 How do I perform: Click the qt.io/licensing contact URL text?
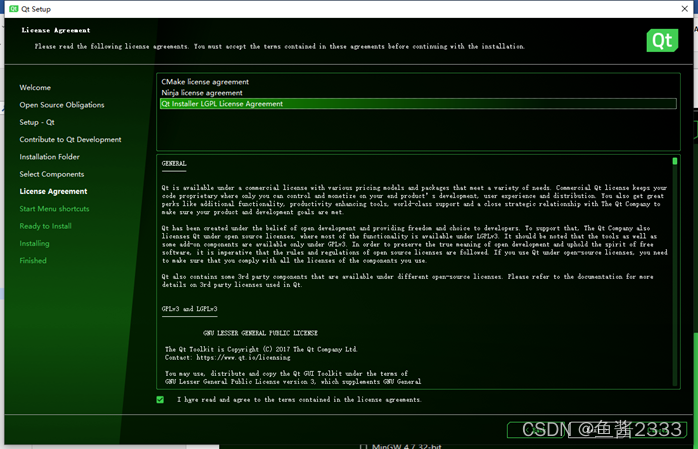[x=243, y=357]
